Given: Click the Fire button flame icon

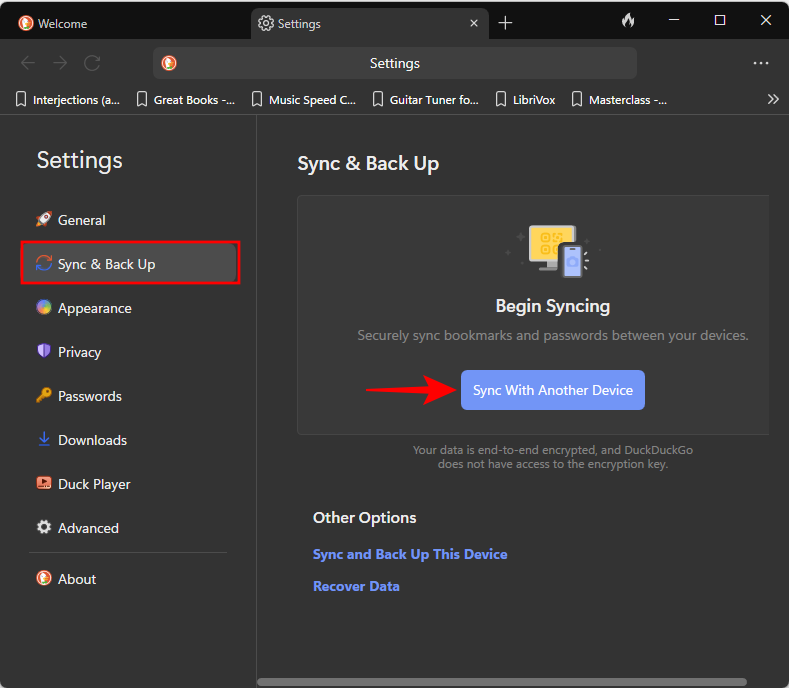Looking at the screenshot, I should pos(627,21).
